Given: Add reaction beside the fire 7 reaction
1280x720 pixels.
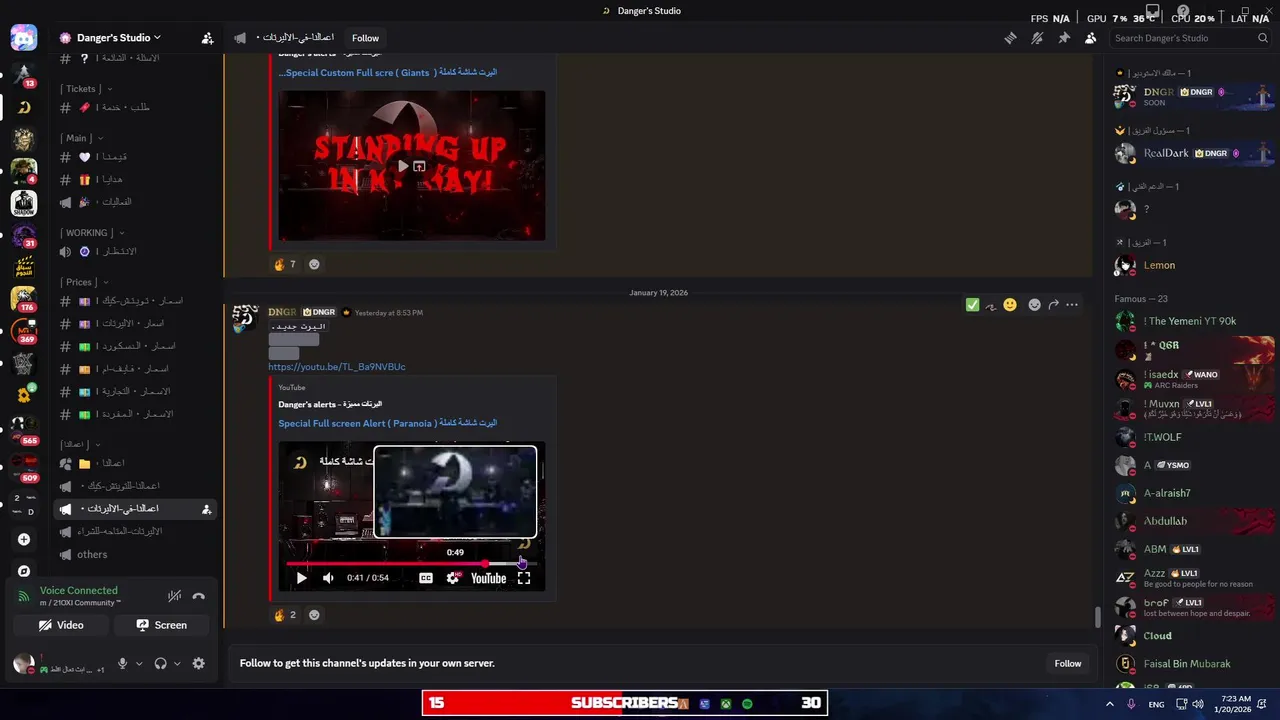Looking at the screenshot, I should click(314, 264).
